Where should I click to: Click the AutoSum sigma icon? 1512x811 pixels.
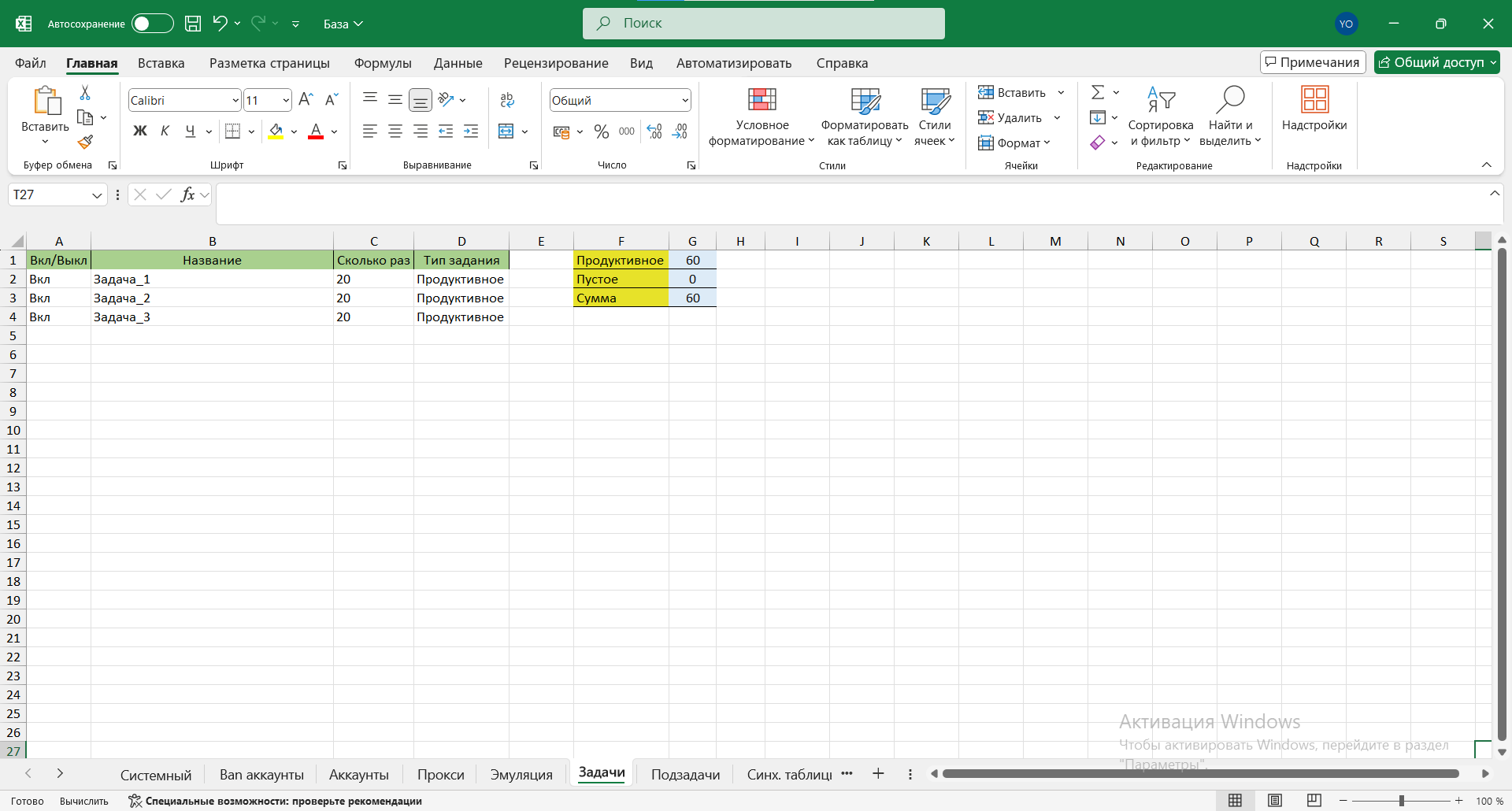pos(1098,93)
